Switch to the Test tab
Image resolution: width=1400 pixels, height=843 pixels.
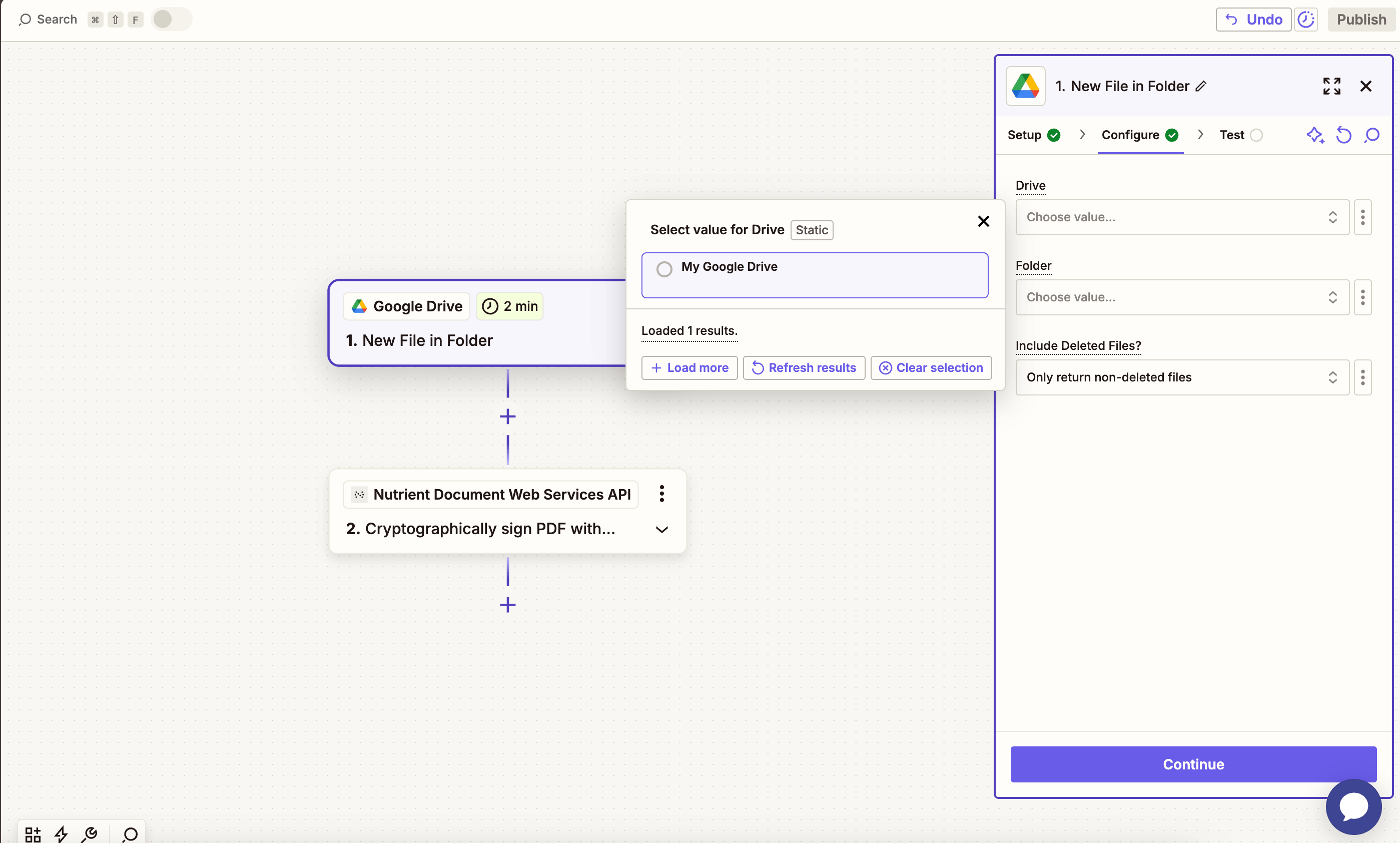pyautogui.click(x=1241, y=135)
